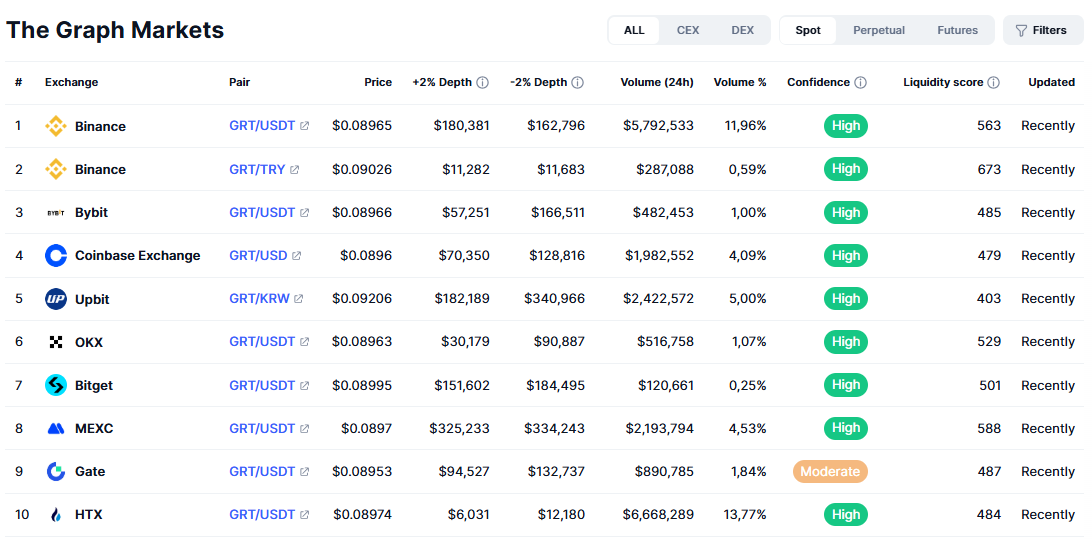This screenshot has width=1092, height=539.
Task: Open external link icon for OKX GRT/USDT
Action: pyautogui.click(x=304, y=342)
